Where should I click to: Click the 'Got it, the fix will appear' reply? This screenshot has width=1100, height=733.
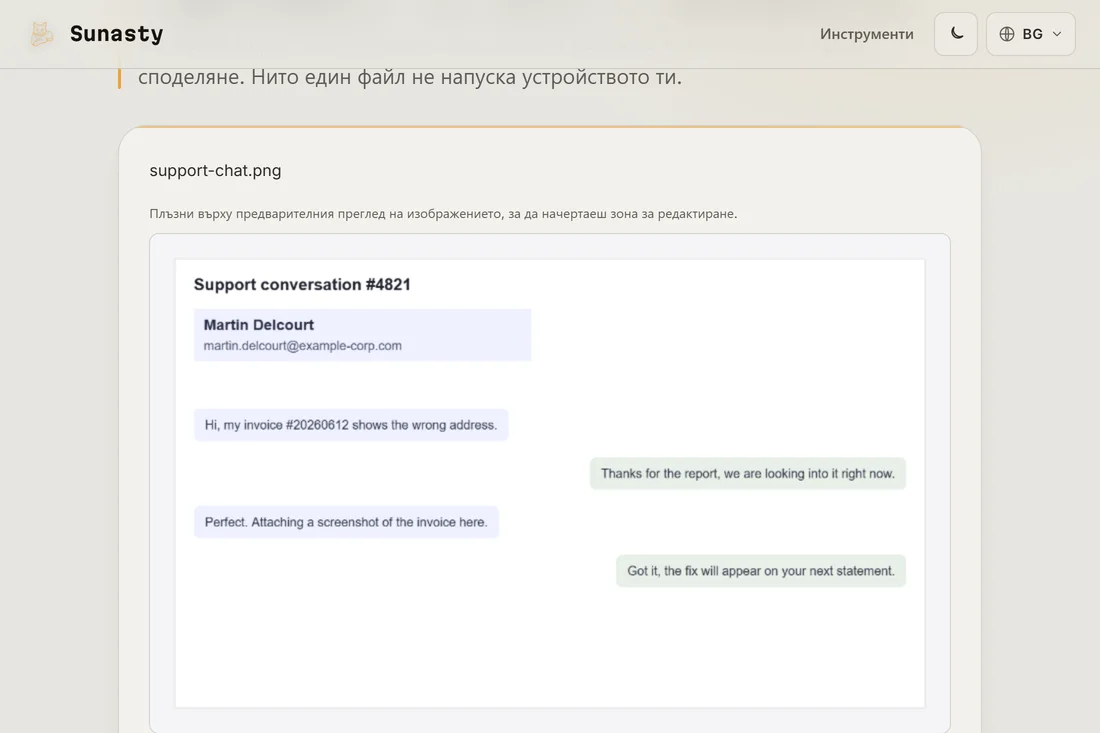pos(760,571)
